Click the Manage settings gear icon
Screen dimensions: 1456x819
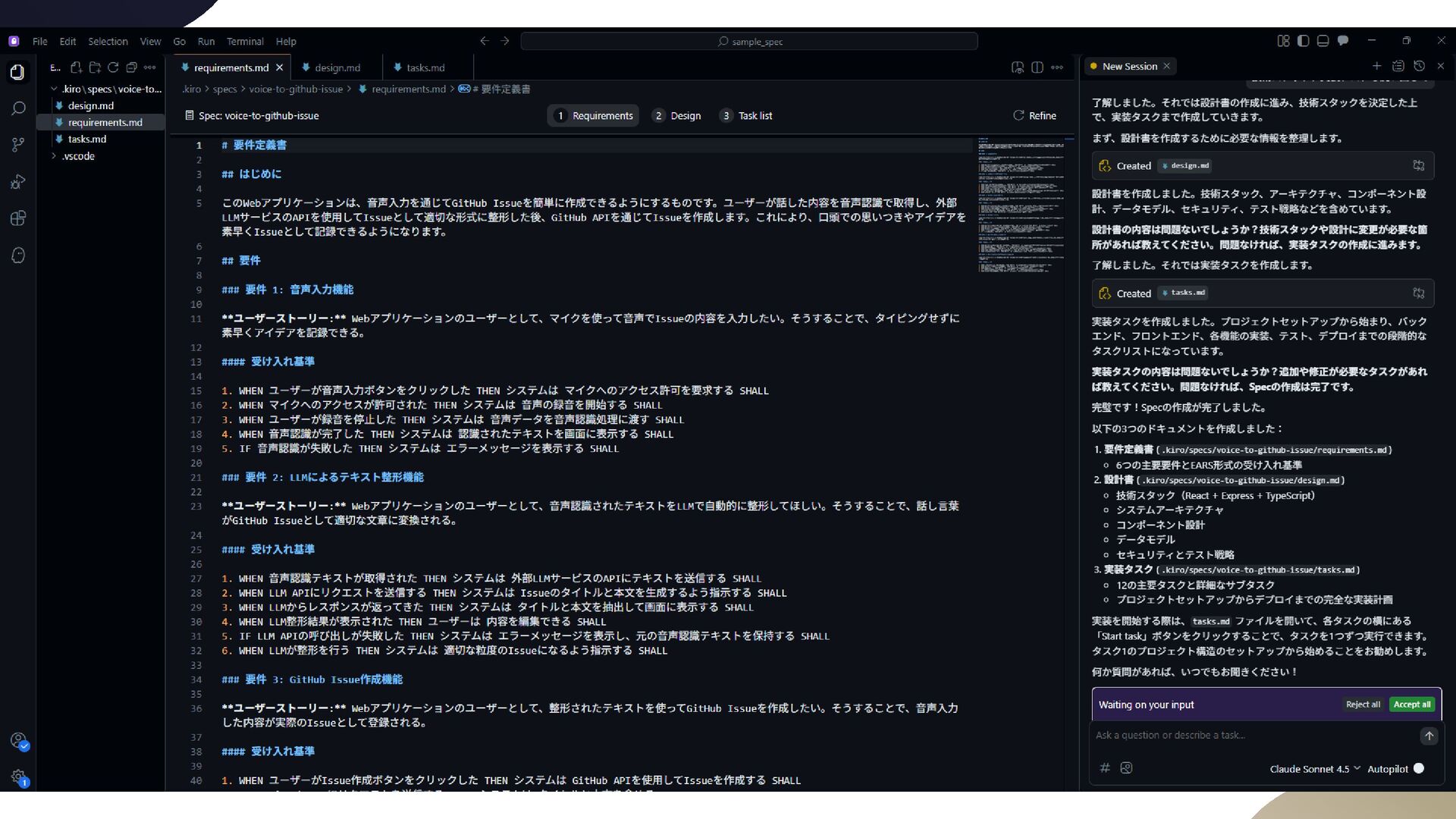point(18,777)
